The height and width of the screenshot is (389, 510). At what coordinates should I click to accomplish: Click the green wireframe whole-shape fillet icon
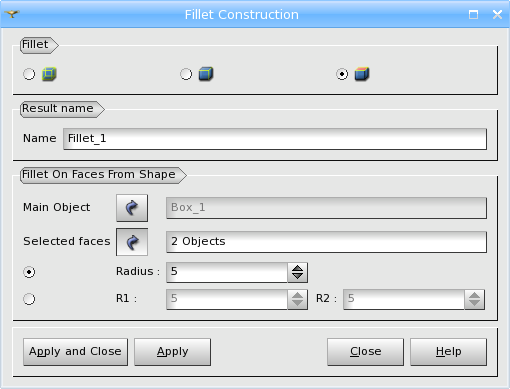tap(49, 74)
